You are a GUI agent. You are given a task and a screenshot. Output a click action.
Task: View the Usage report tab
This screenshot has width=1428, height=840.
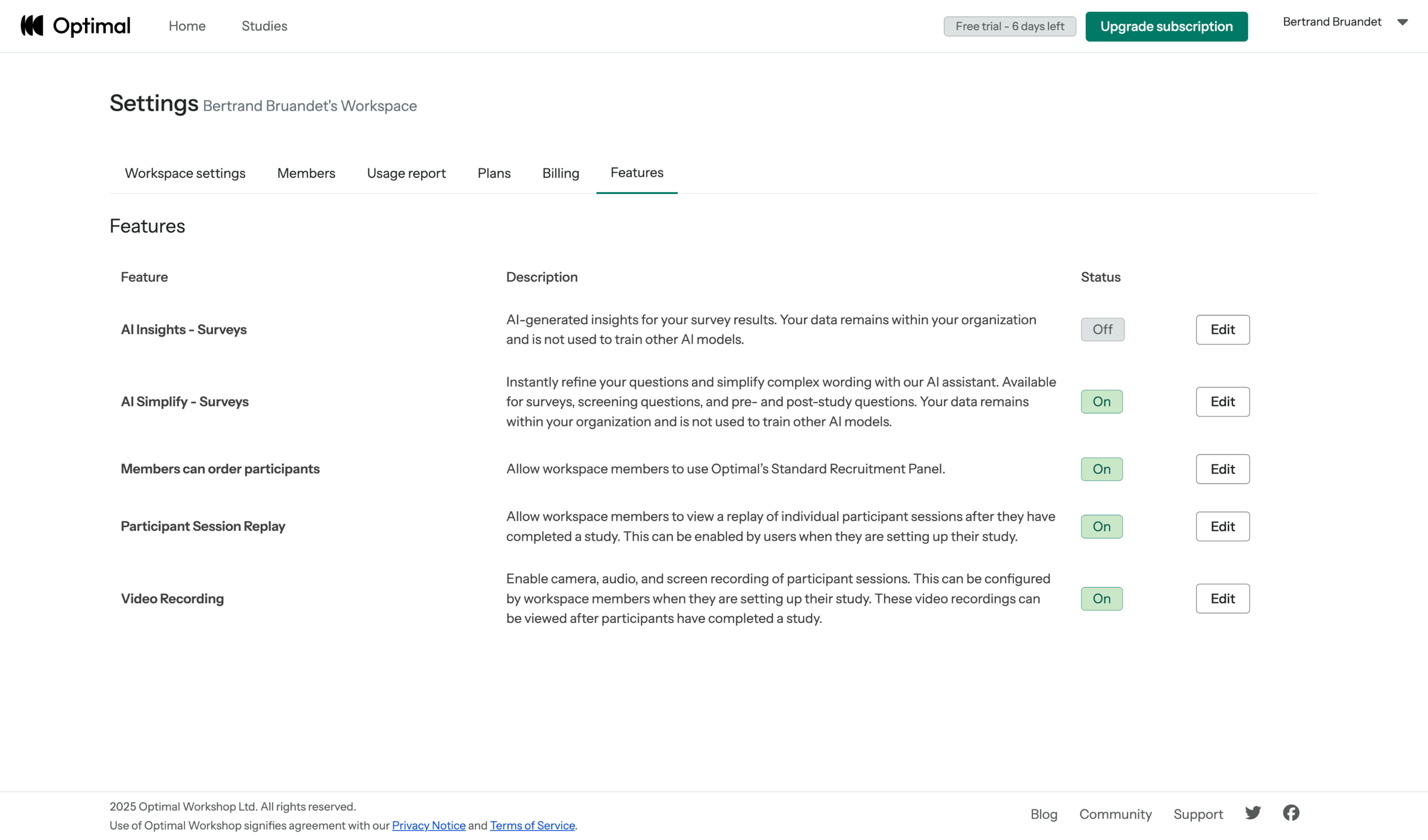406,173
